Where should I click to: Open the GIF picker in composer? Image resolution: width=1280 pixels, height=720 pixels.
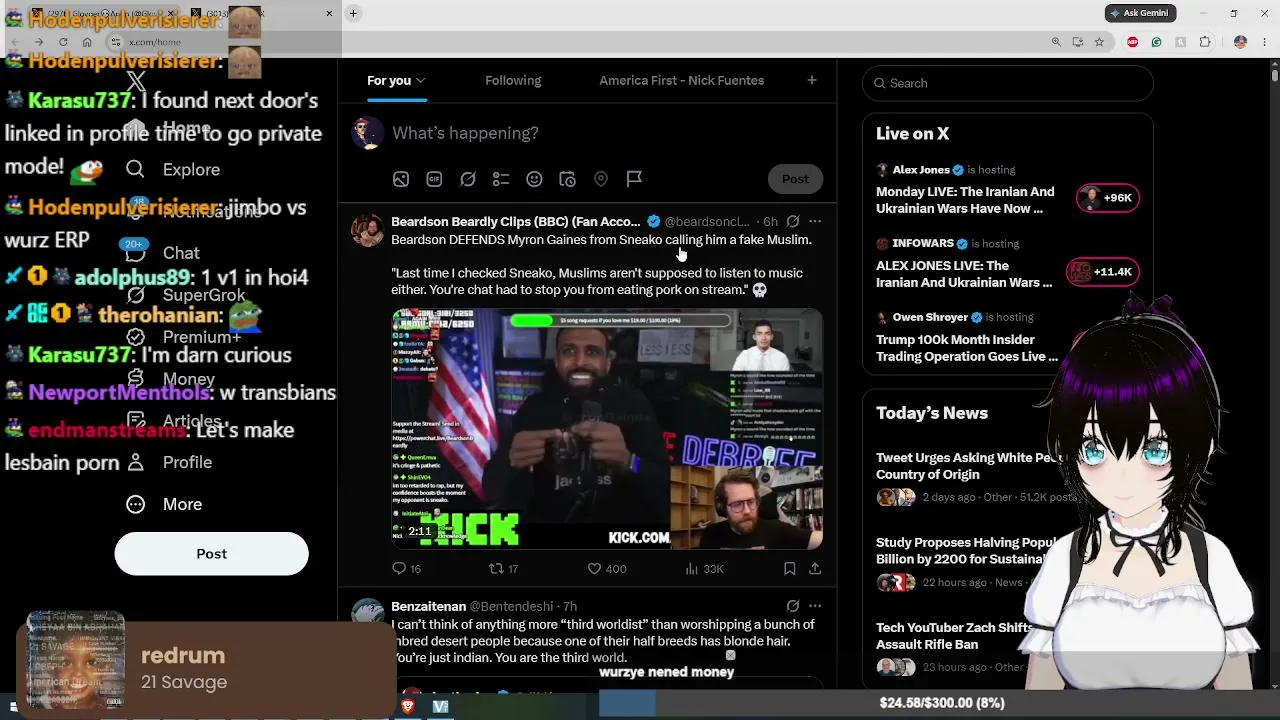coord(434,179)
